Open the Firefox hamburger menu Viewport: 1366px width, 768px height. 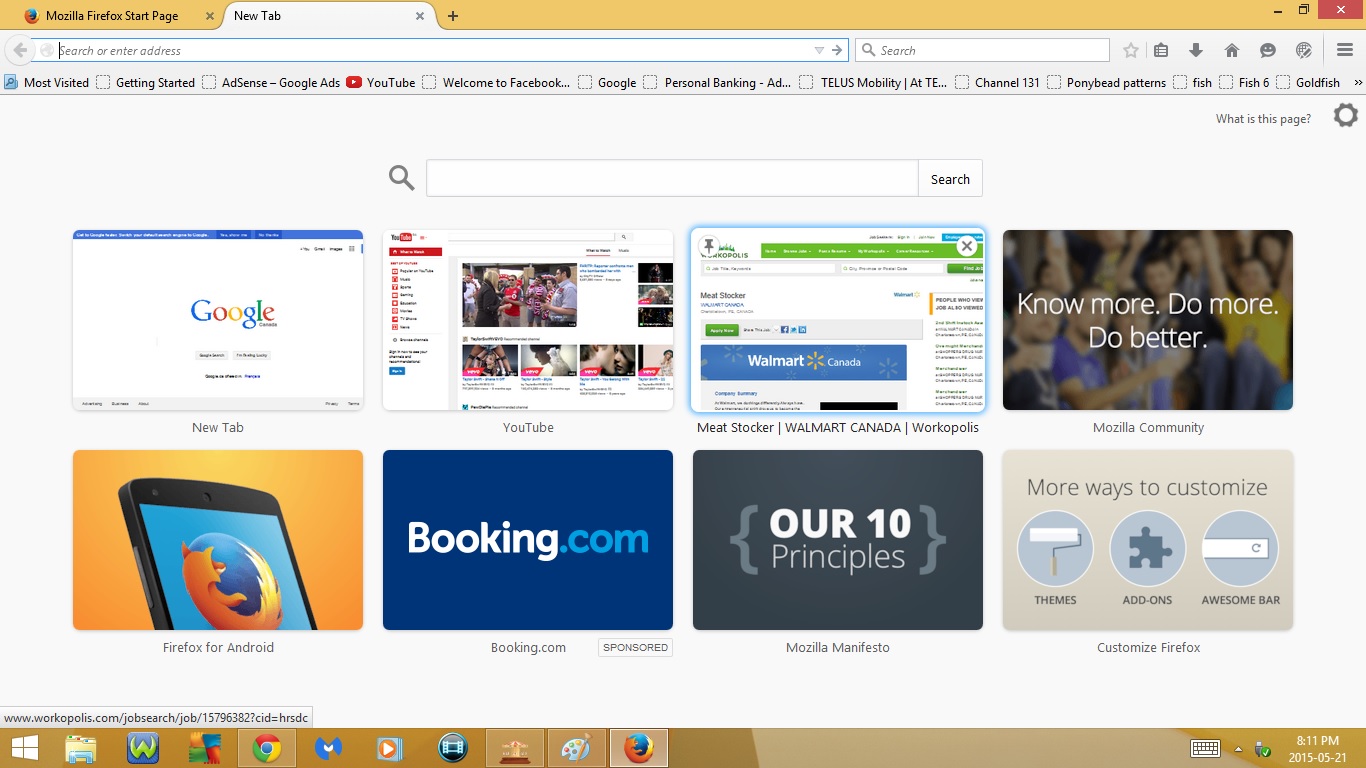click(x=1345, y=50)
